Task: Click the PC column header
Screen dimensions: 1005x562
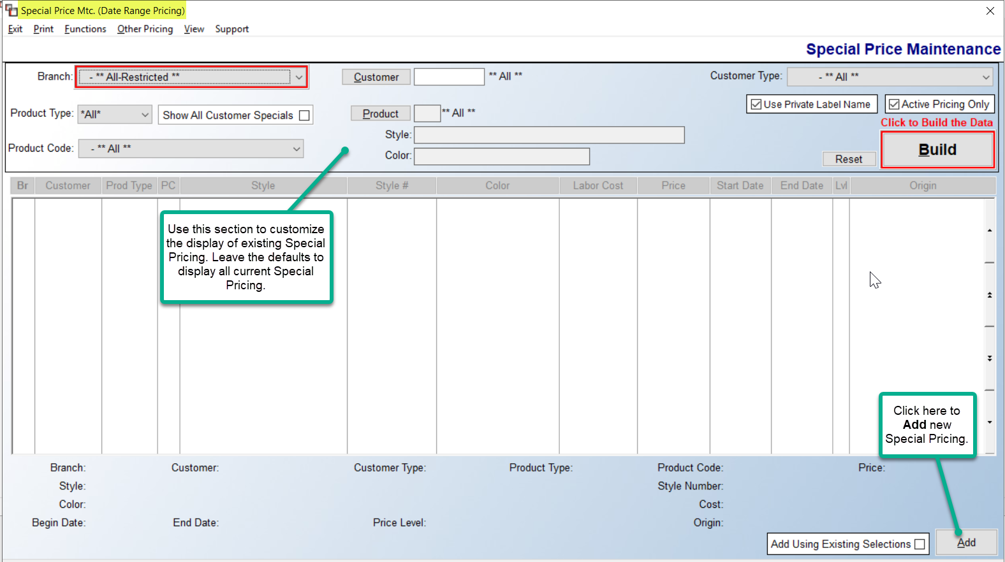Action: point(168,185)
